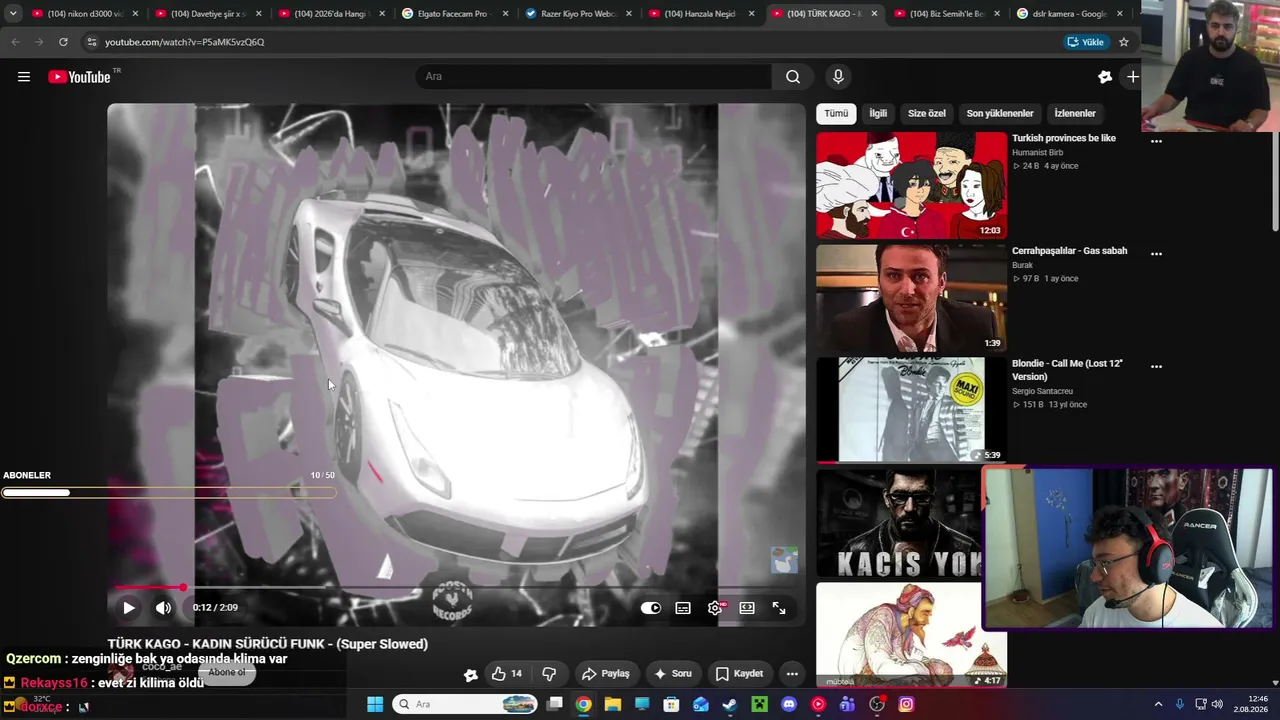Save the video with Kaydet
This screenshot has height=720, width=1280.
coord(739,674)
